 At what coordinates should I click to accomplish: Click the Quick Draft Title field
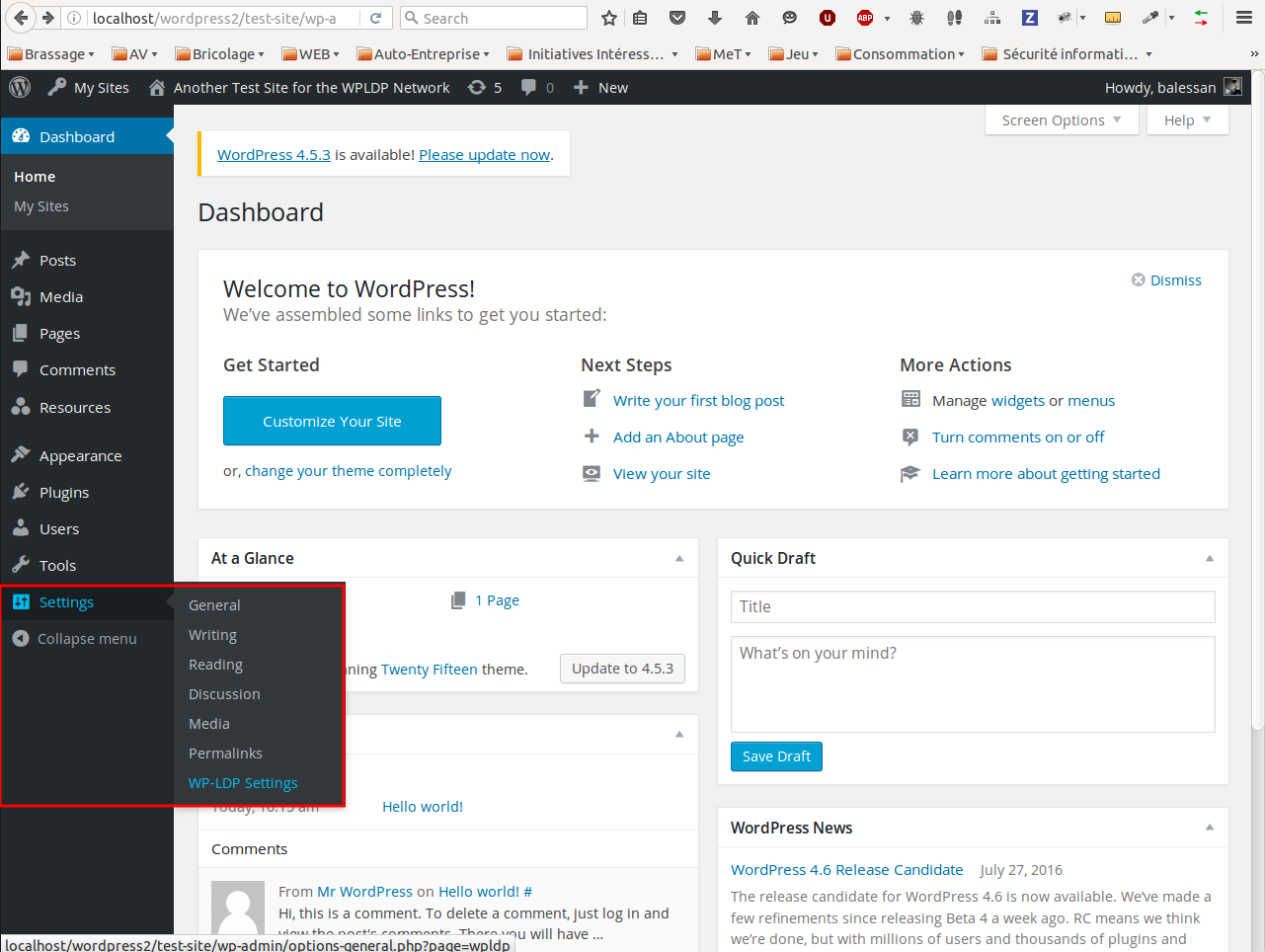(973, 606)
